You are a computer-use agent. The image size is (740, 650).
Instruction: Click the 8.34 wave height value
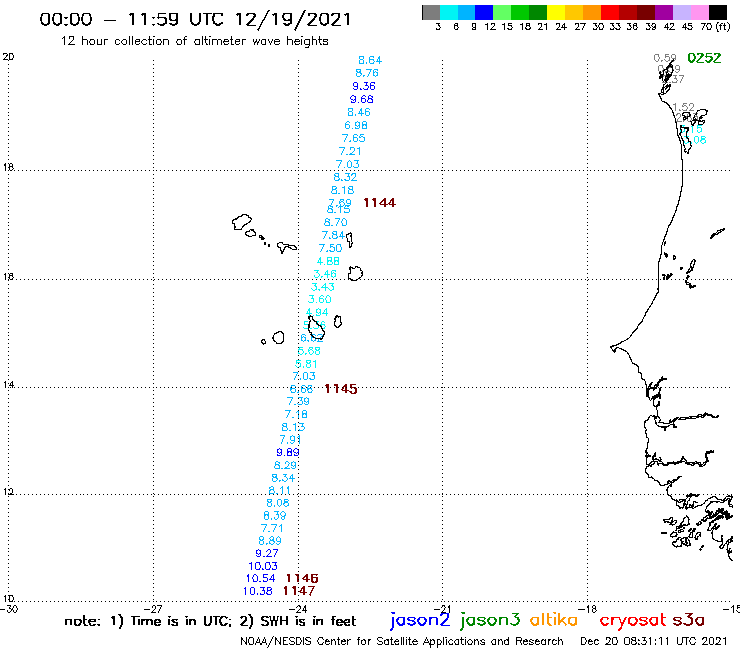coord(283,478)
